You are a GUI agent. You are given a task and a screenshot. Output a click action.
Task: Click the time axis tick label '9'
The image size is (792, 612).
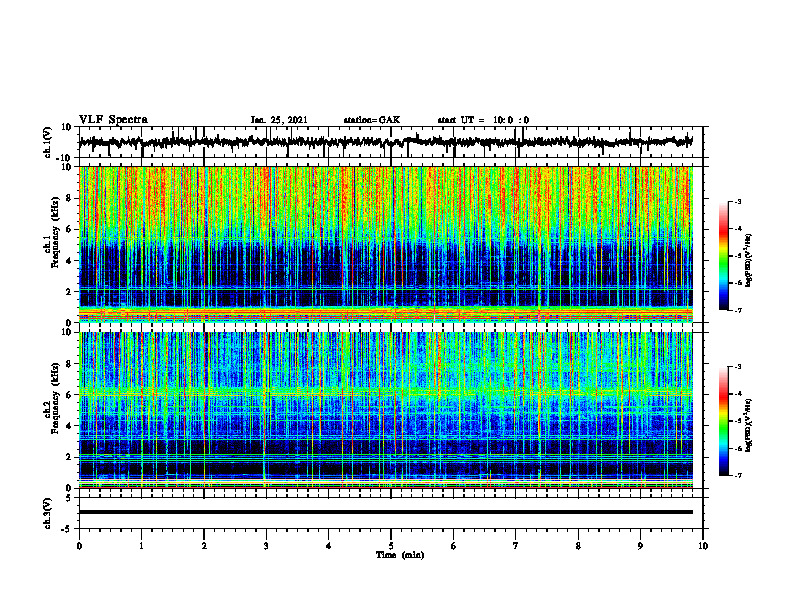640,546
